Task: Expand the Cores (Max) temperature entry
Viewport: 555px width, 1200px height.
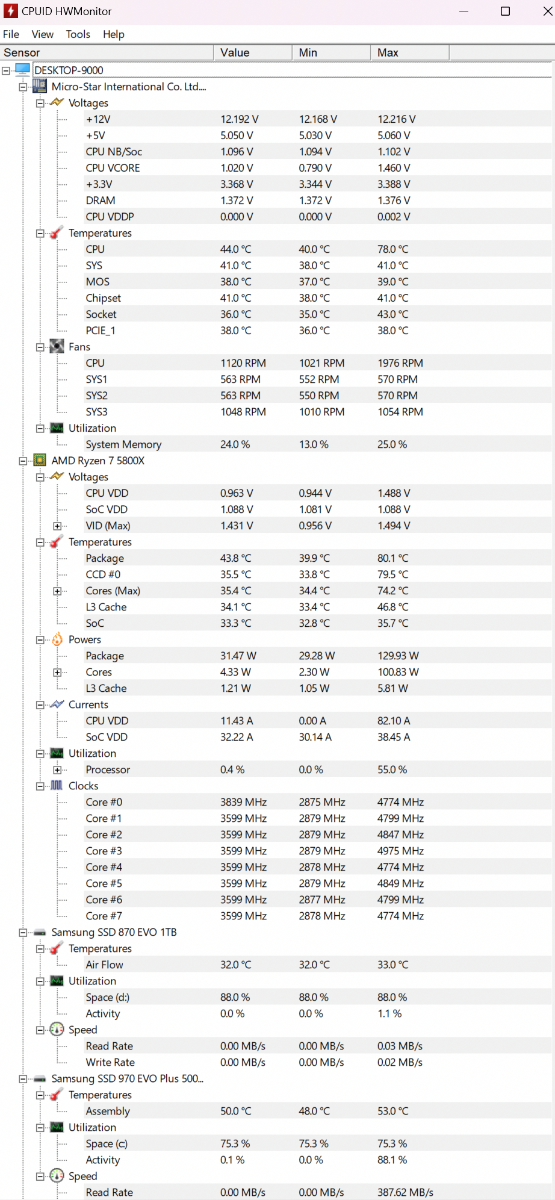Action: click(57, 591)
